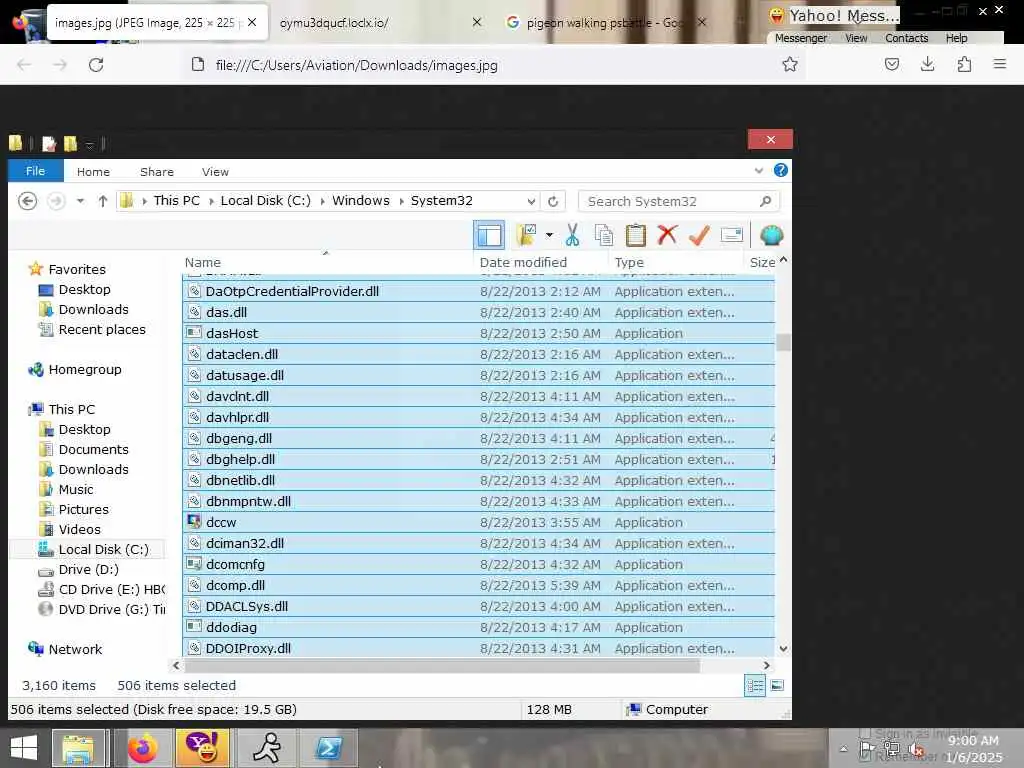Click the clipboard Paste icon
Image resolution: width=1024 pixels, height=768 pixels.
click(635, 235)
